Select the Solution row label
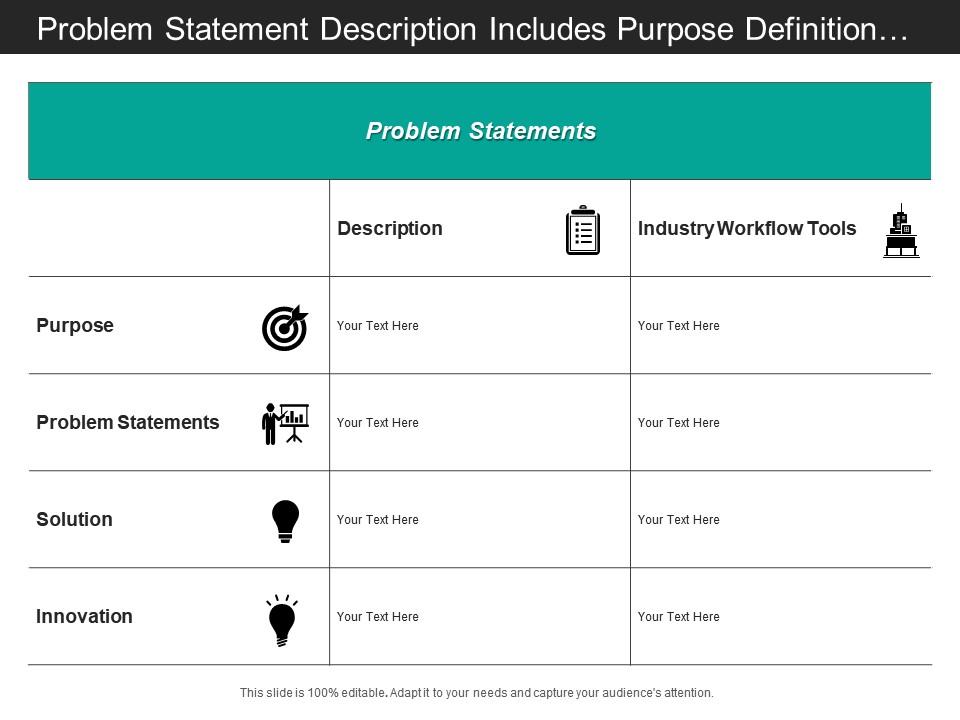 75,519
